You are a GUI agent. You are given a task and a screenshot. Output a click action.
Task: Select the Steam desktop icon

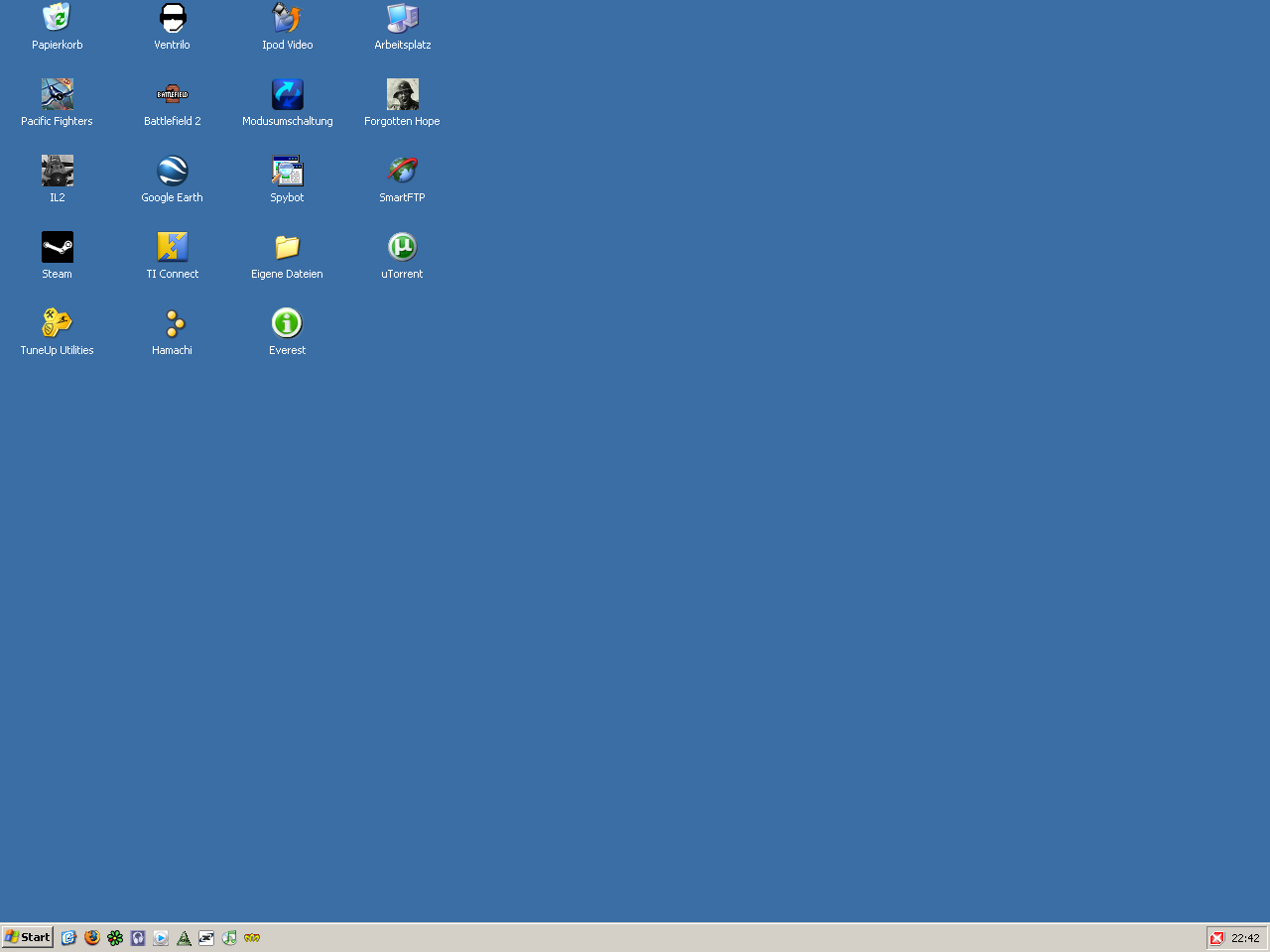coord(58,247)
